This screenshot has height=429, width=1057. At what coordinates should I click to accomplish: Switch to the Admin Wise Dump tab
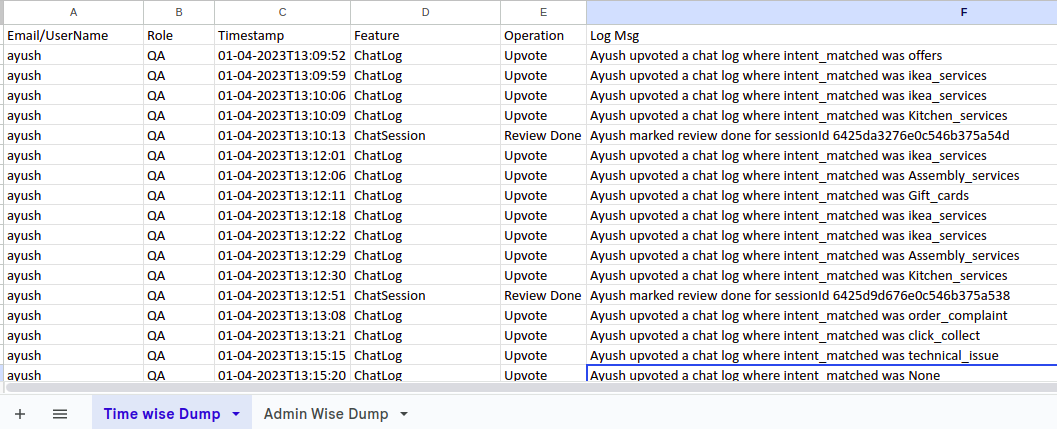point(326,414)
